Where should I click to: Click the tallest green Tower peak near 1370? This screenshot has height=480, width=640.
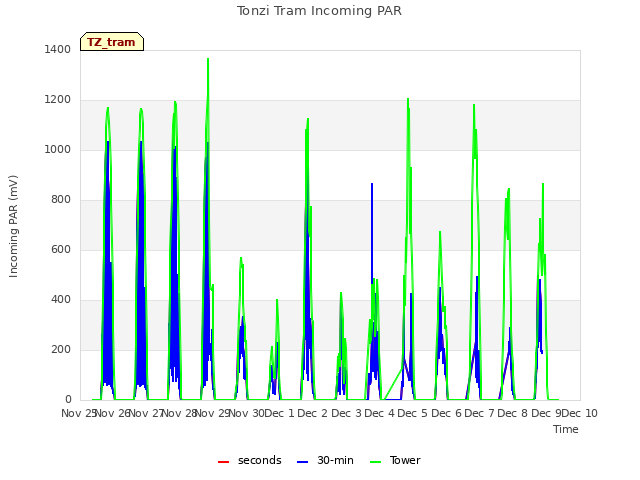(x=208, y=60)
